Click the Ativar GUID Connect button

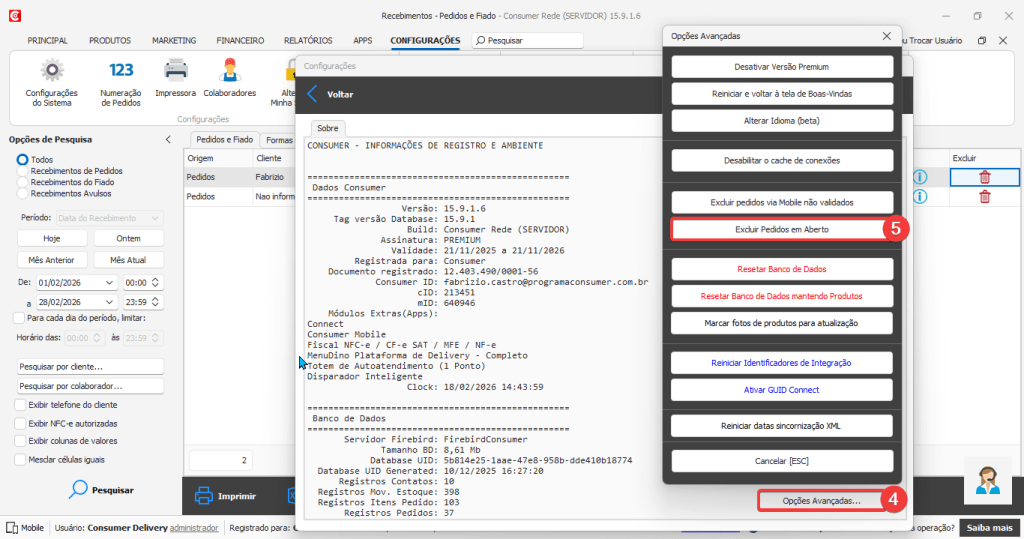782,390
